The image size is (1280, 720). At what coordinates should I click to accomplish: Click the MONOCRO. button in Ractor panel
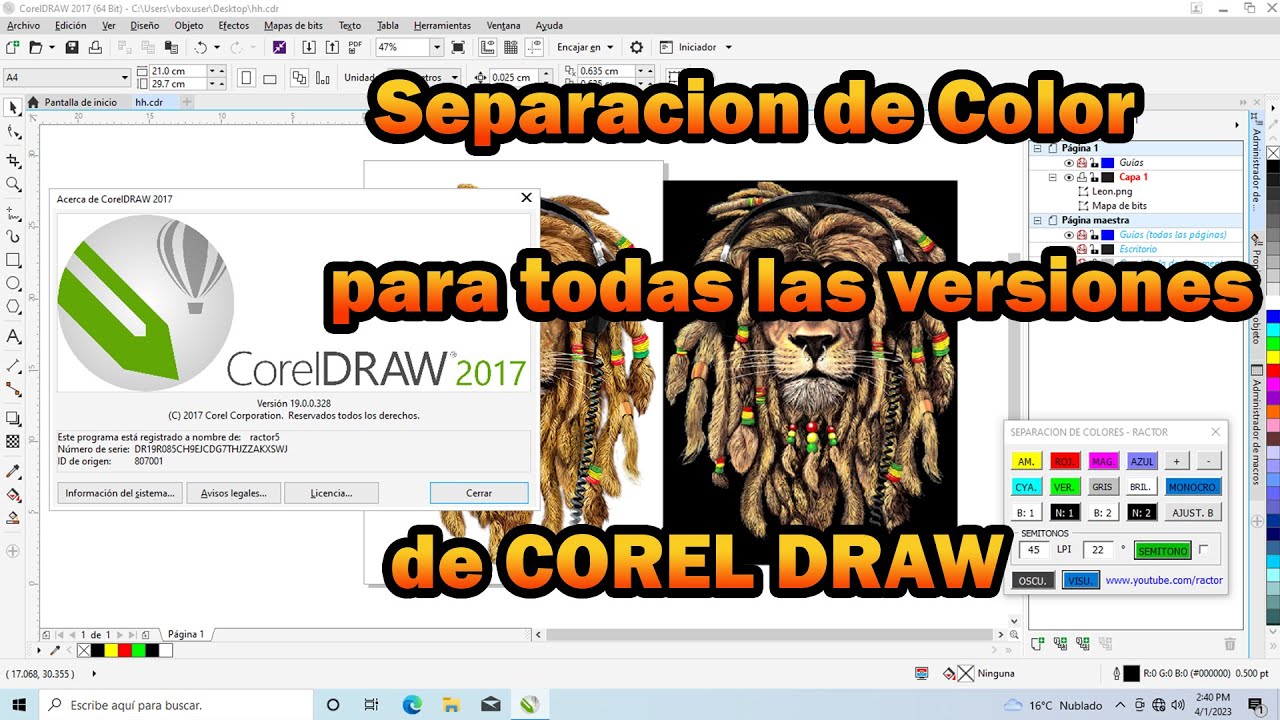pyautogui.click(x=1194, y=487)
